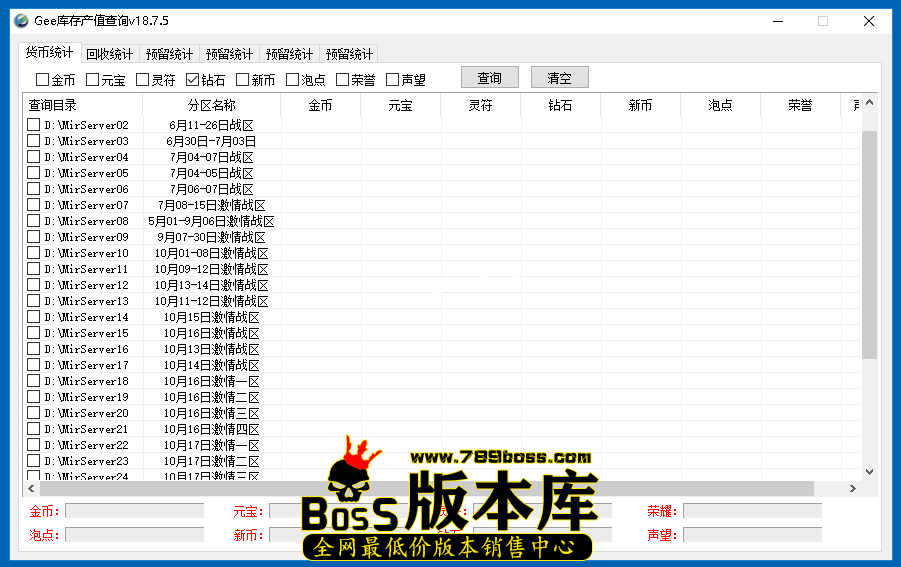This screenshot has width=901, height=567.
Task: Enable the 元宝 filter checkbox
Action: (x=93, y=79)
